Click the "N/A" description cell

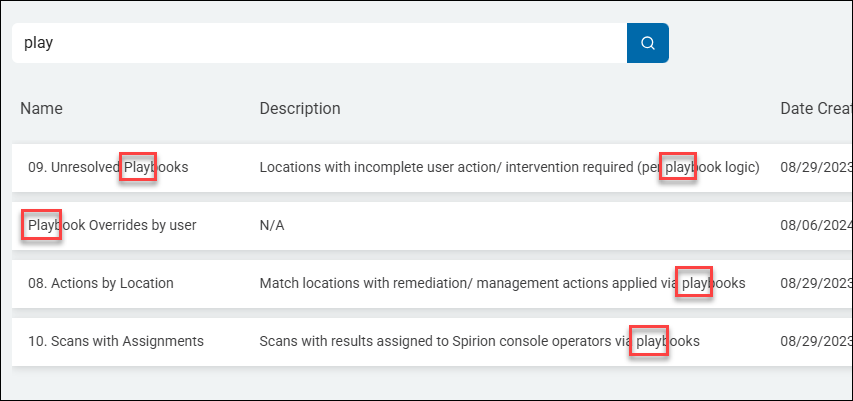[x=272, y=225]
